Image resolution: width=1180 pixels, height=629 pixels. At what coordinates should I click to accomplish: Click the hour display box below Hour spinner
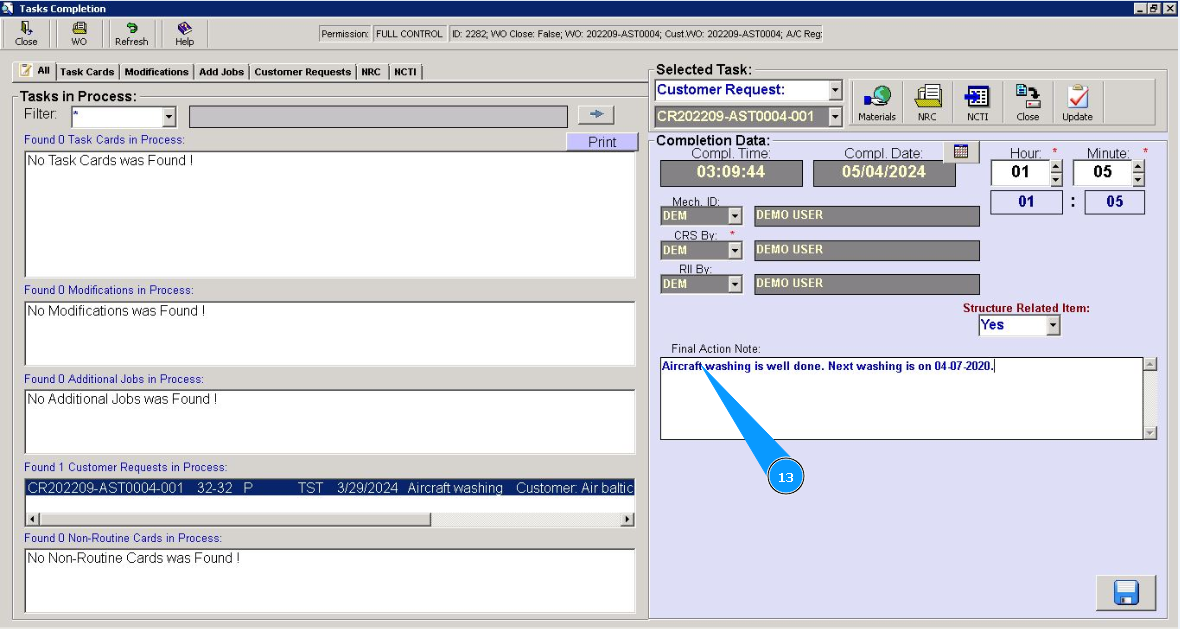[x=1026, y=202]
